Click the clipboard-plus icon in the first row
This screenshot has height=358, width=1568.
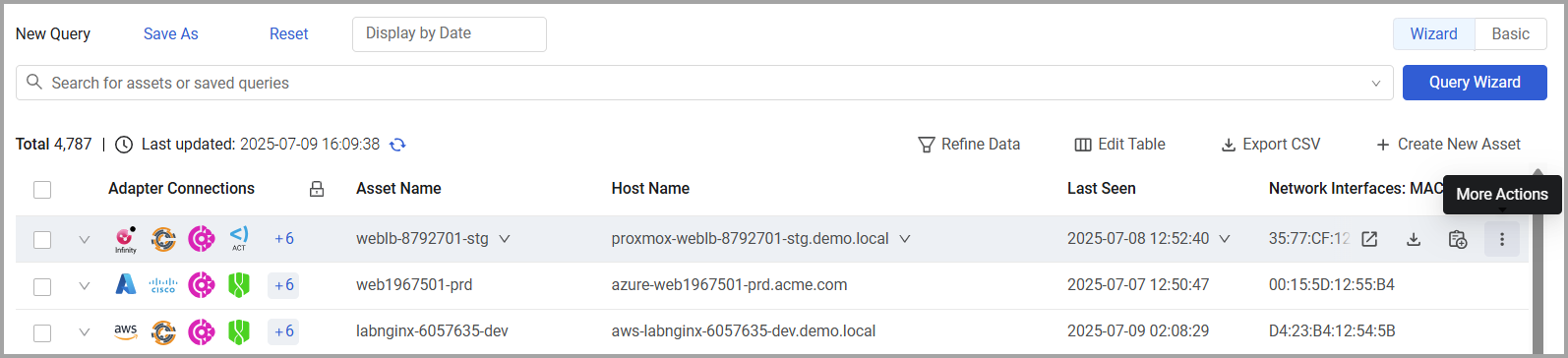coord(1458,239)
